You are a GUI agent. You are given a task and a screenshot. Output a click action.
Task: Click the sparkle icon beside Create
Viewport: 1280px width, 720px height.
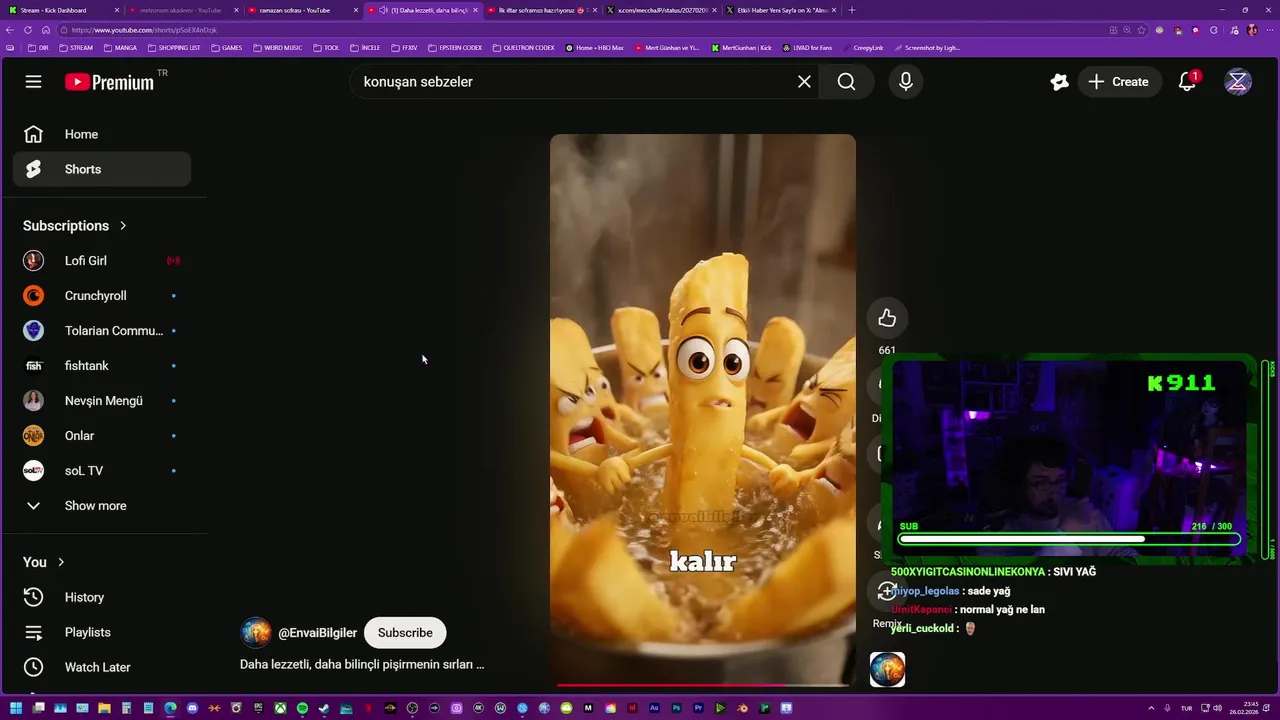pos(1059,82)
